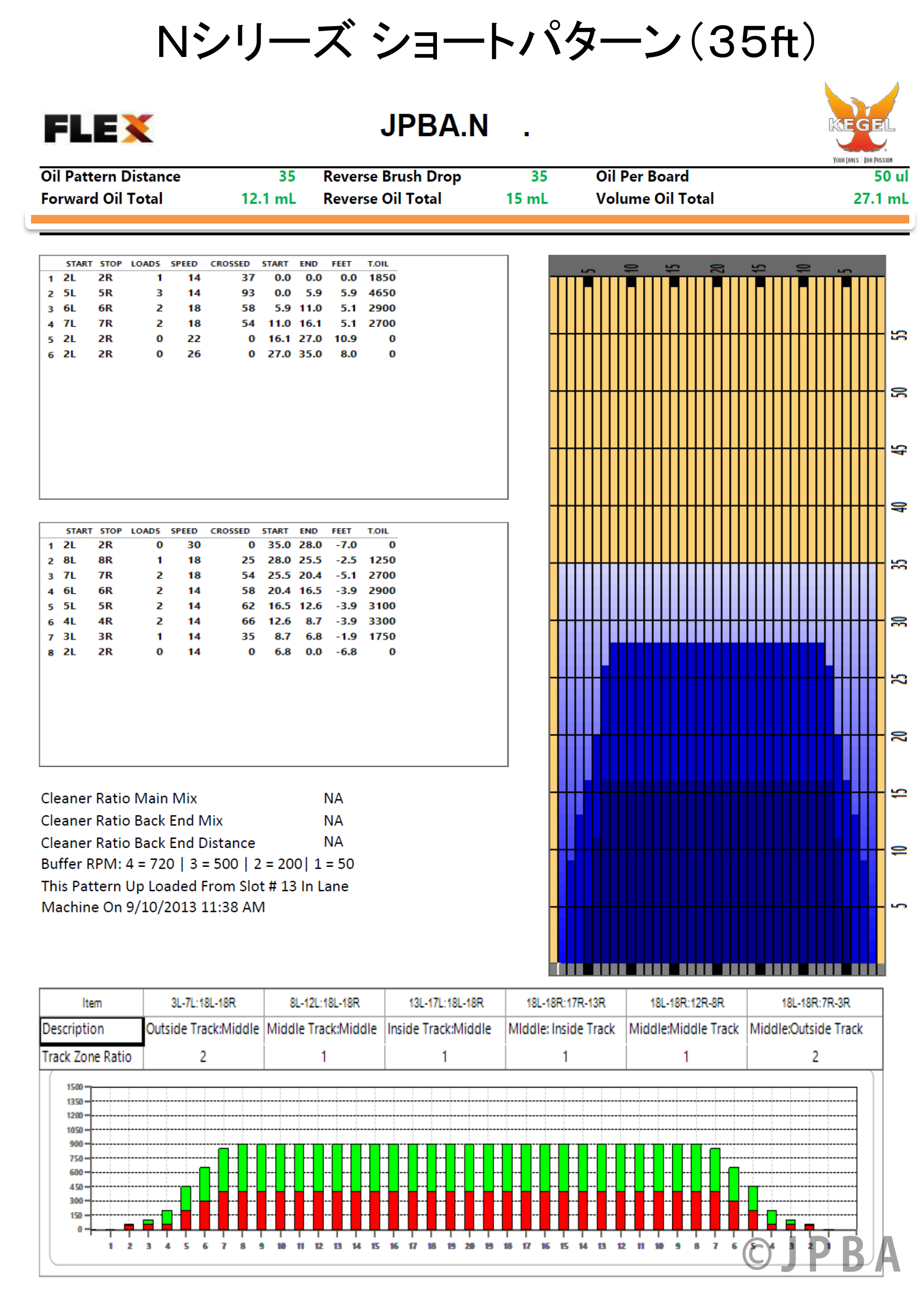The width and height of the screenshot is (924, 1289).
Task: Select the JPBA.N pattern title
Action: 434,126
